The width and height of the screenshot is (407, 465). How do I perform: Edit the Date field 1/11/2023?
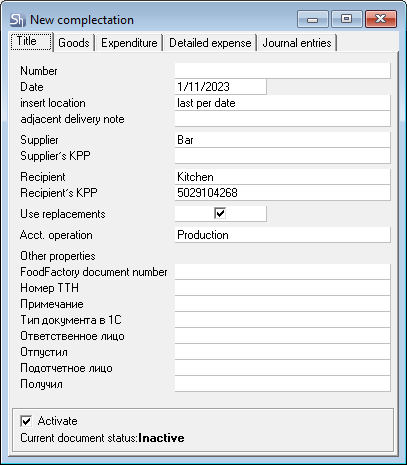[x=221, y=87]
